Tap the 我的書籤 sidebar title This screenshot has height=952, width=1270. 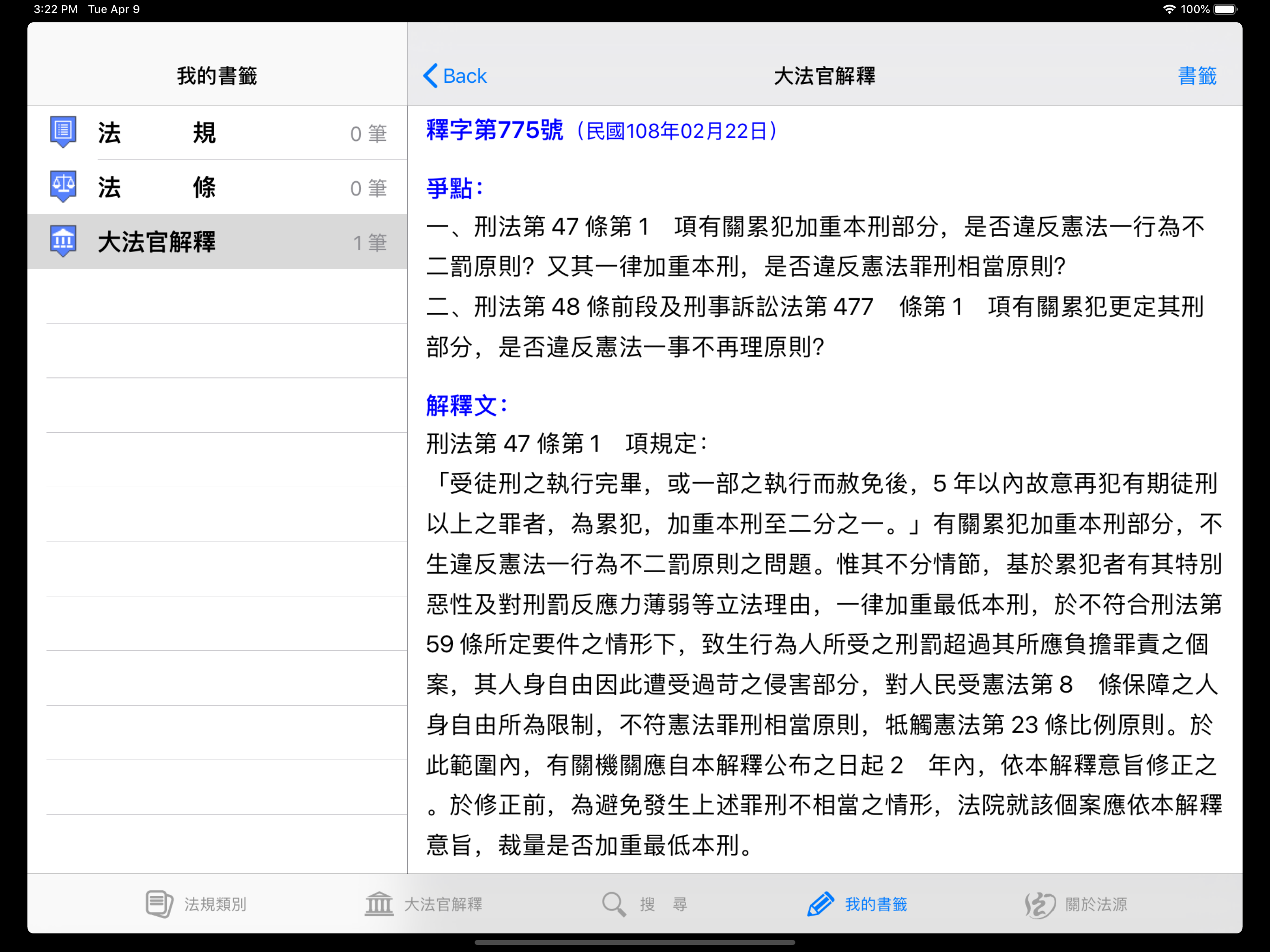217,76
